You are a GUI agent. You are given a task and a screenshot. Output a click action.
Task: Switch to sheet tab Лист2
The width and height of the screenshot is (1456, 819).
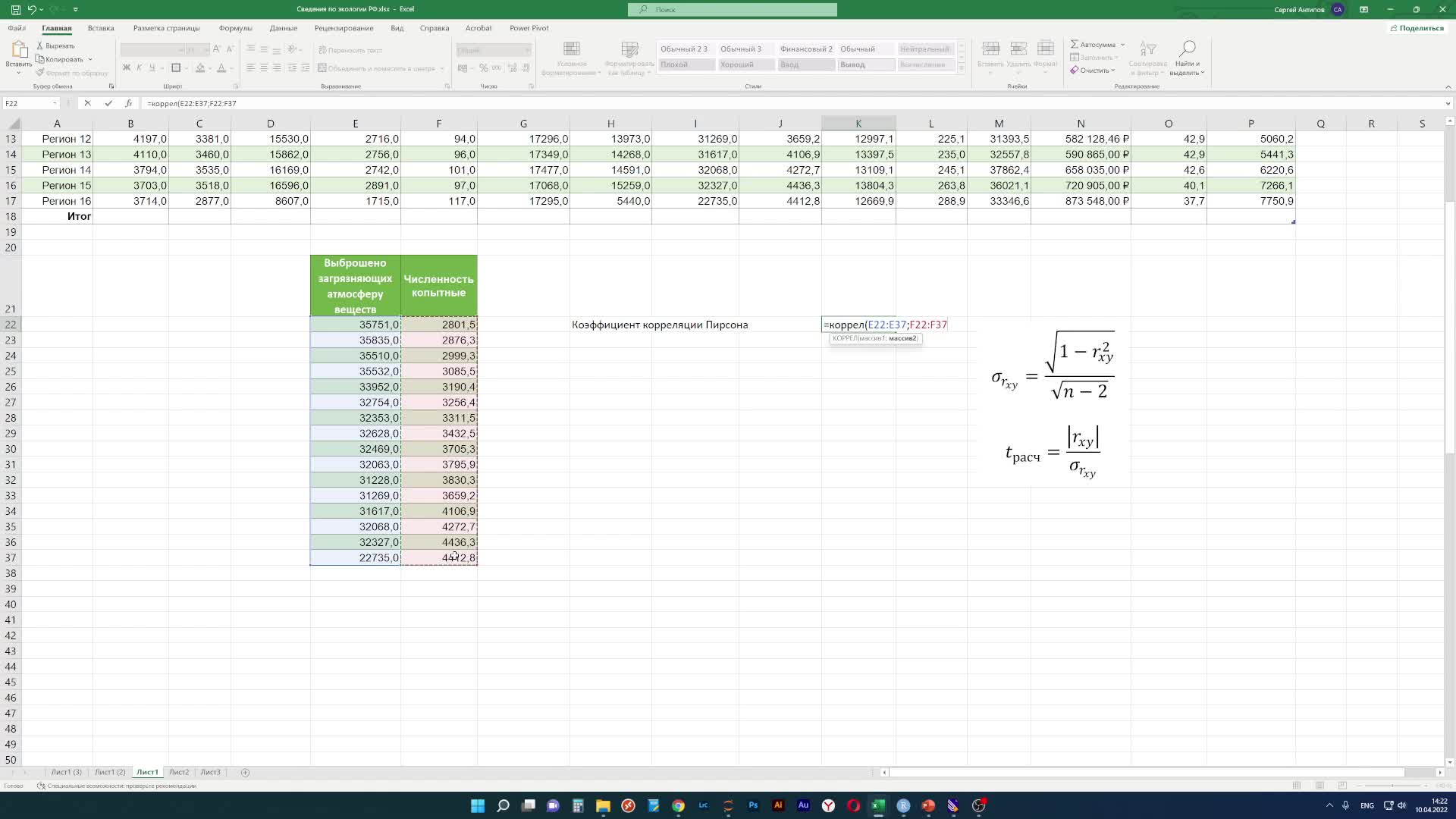(x=179, y=772)
